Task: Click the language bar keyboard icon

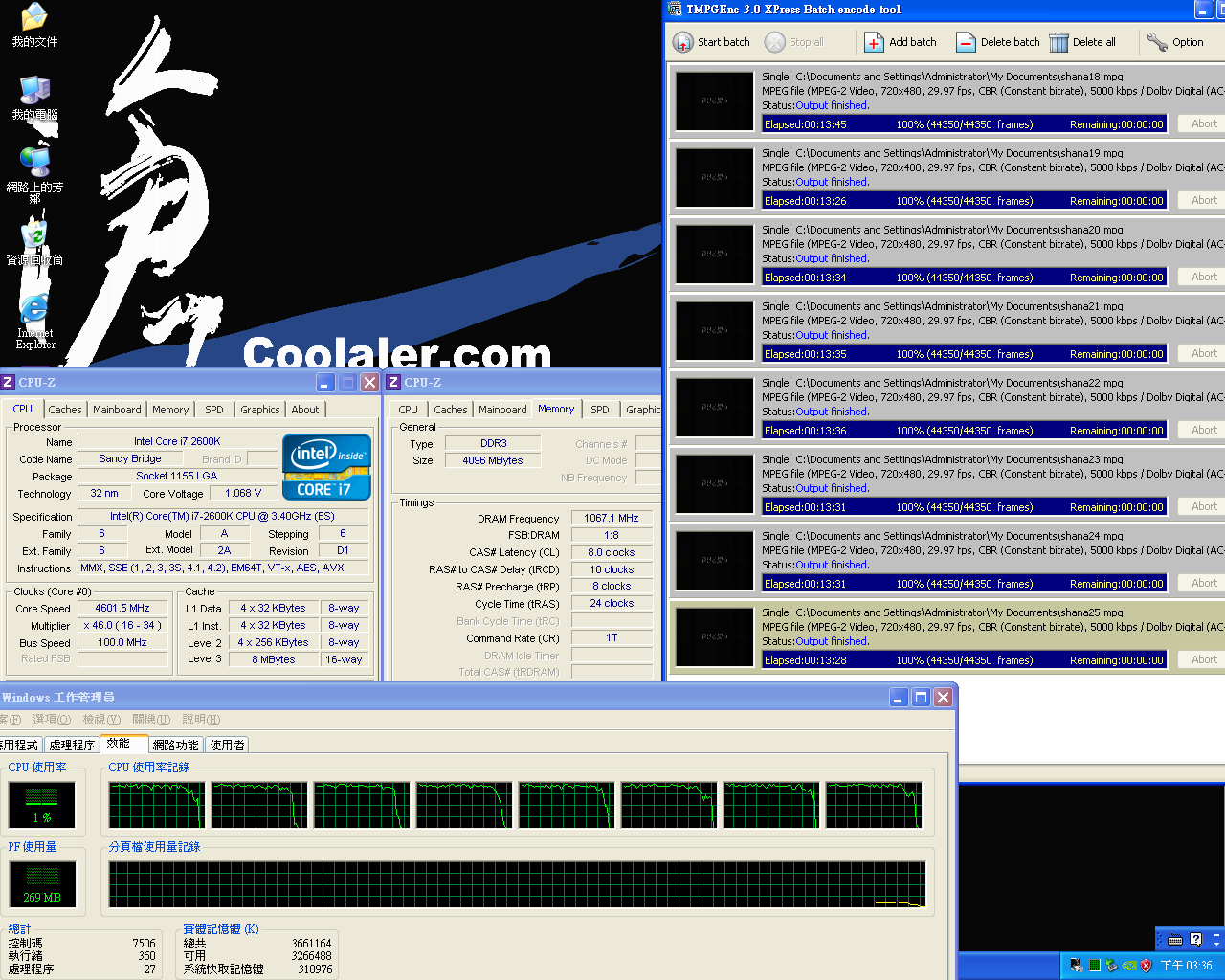Action: pos(1175,939)
